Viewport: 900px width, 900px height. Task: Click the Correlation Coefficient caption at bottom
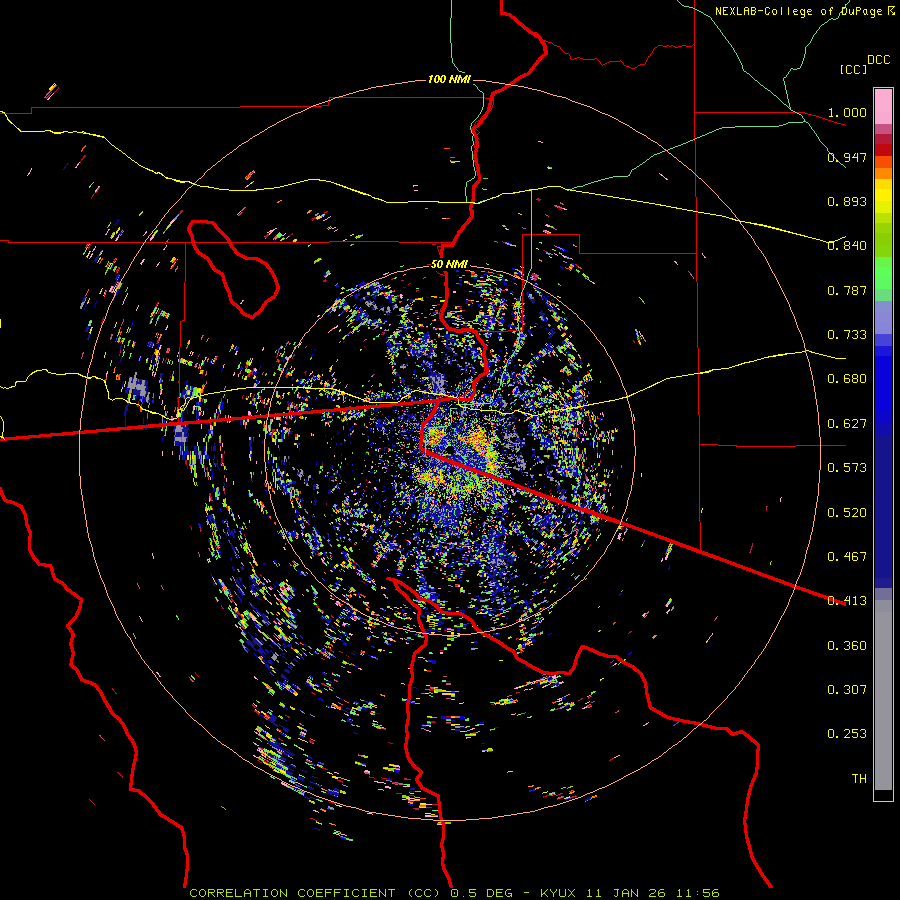(454, 893)
